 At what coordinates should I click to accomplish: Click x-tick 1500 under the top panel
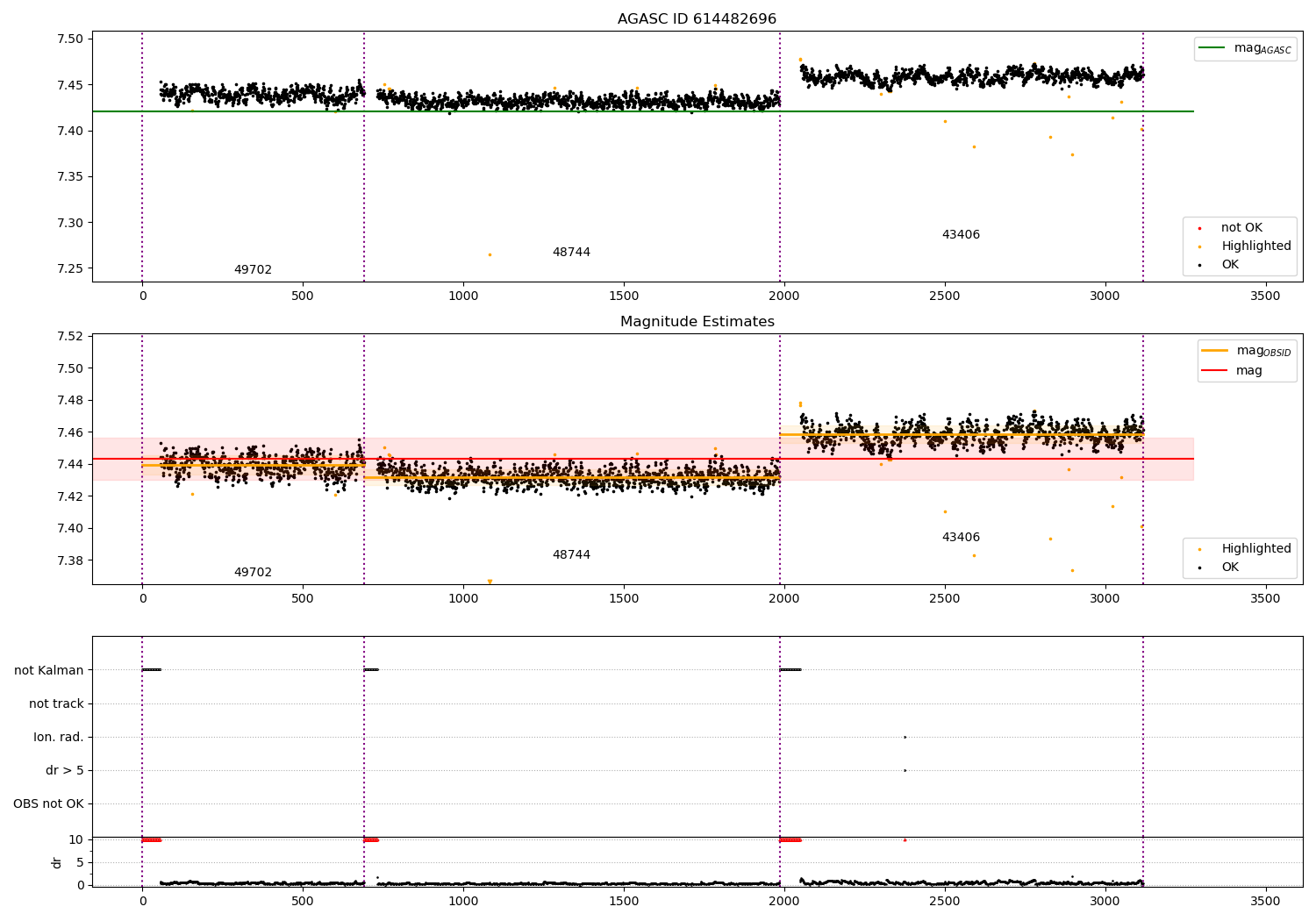click(x=623, y=296)
